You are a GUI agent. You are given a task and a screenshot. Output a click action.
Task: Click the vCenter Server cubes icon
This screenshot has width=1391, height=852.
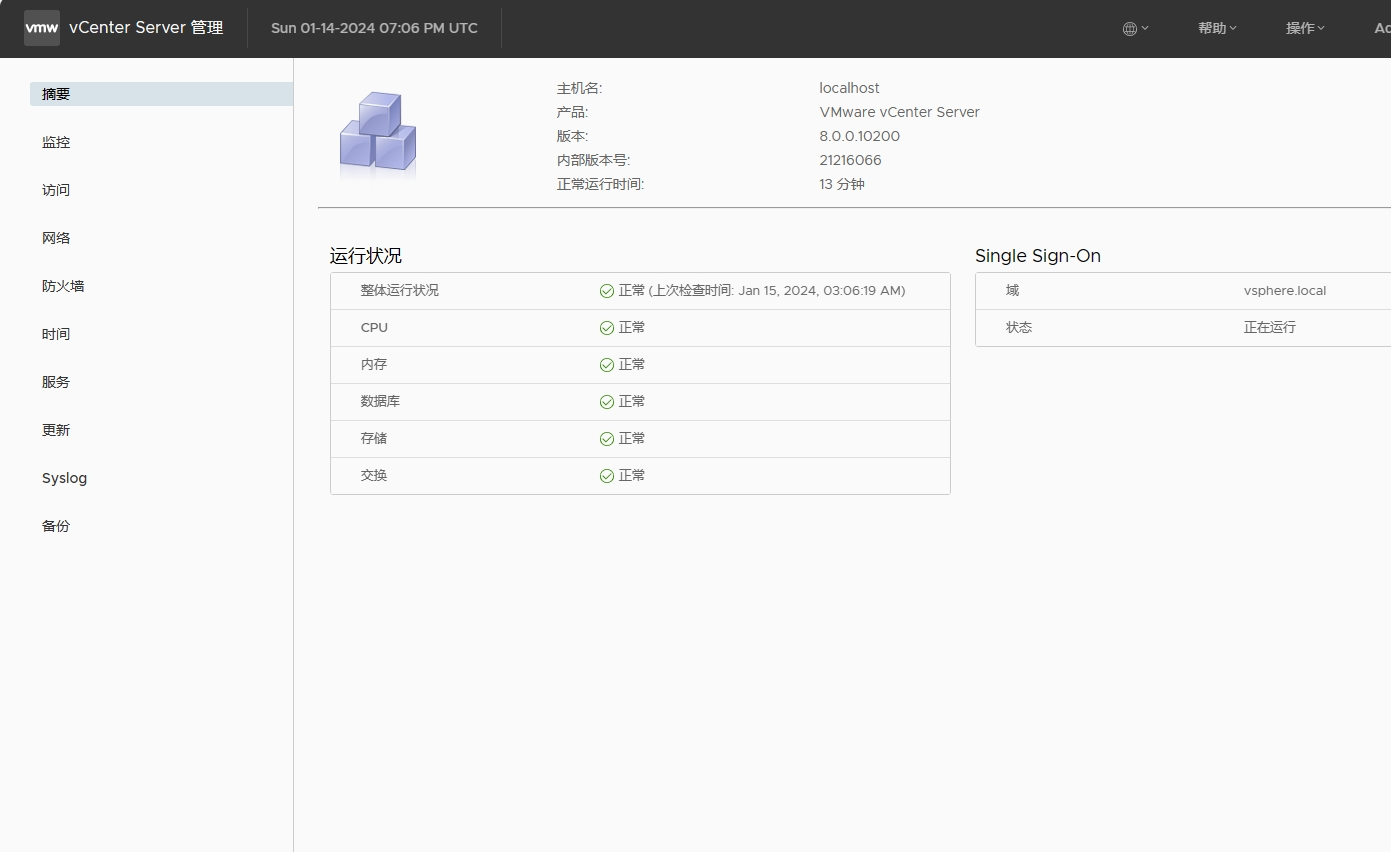tap(378, 135)
